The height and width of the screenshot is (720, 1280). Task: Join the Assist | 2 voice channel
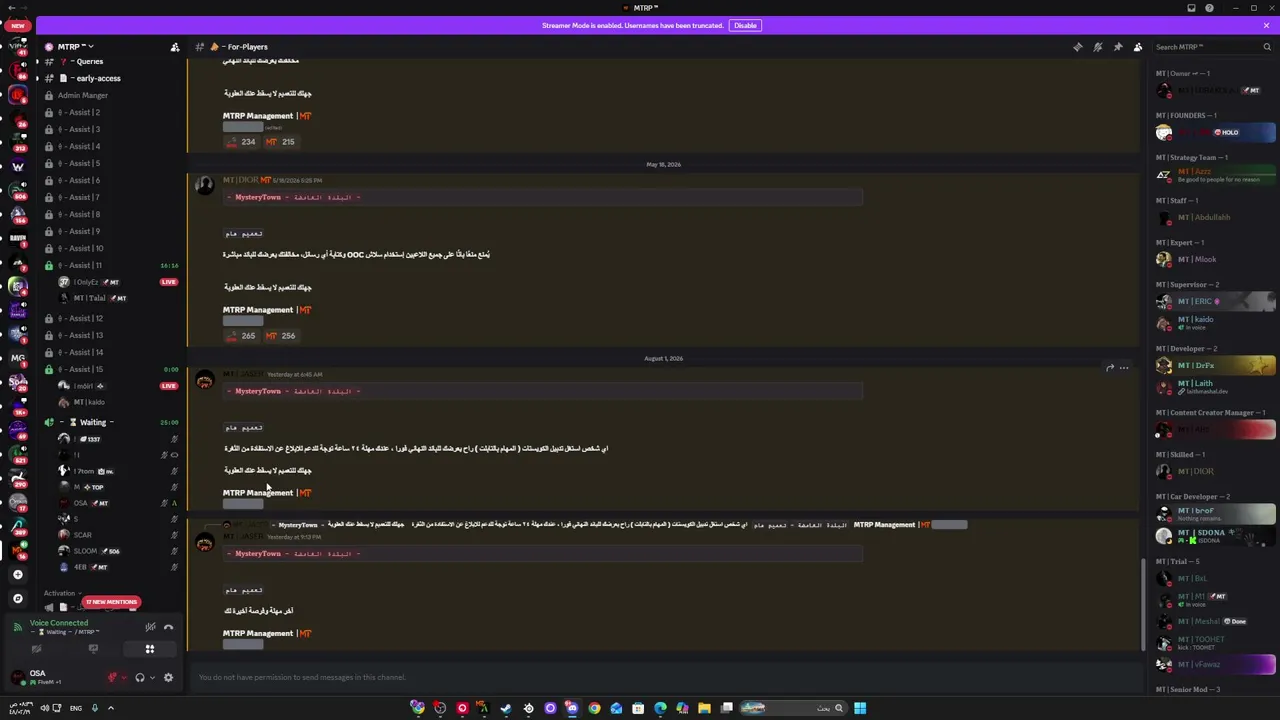110,112
